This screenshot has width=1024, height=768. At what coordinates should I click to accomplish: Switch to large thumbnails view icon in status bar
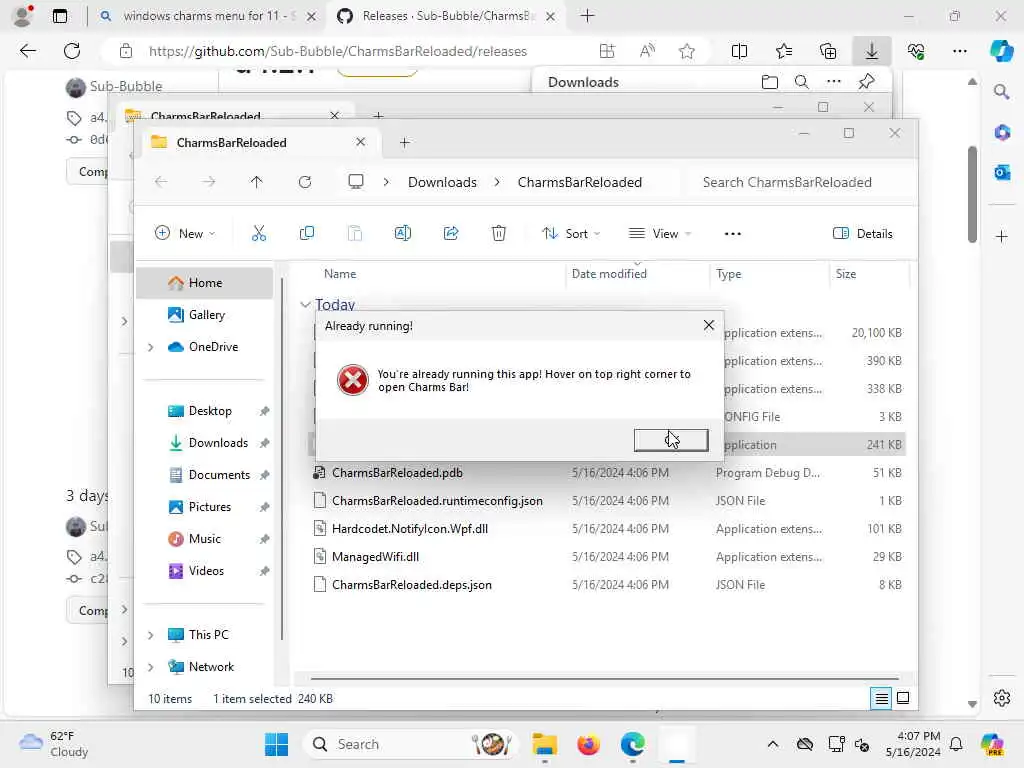[903, 699]
